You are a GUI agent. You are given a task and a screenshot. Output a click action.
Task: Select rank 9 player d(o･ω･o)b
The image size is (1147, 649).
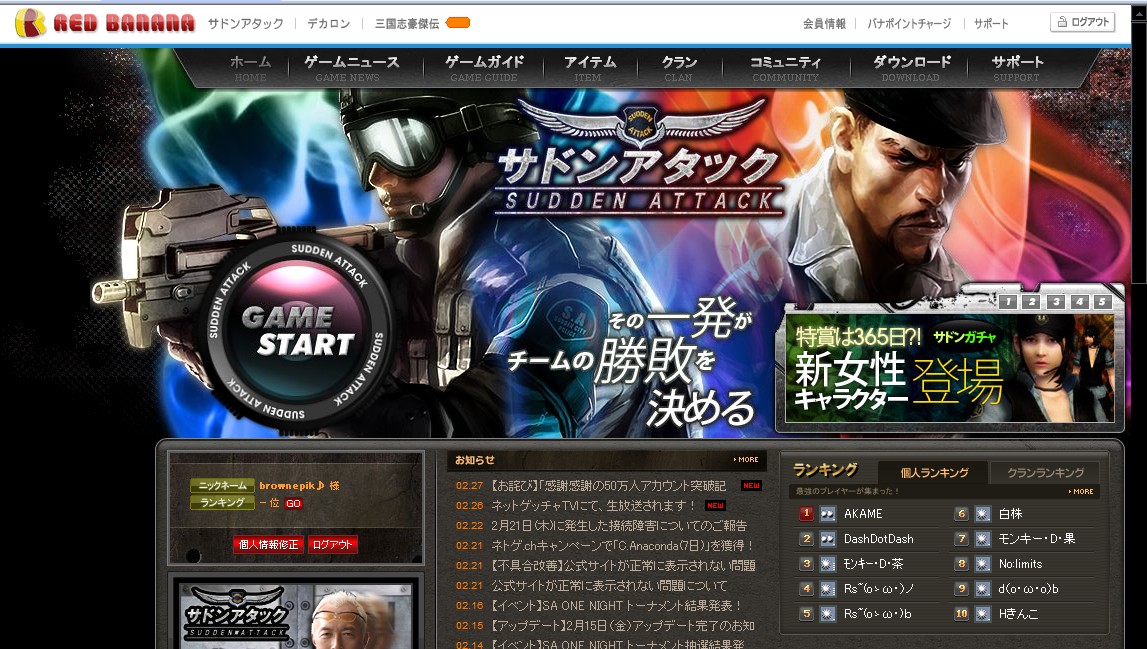(1028, 588)
